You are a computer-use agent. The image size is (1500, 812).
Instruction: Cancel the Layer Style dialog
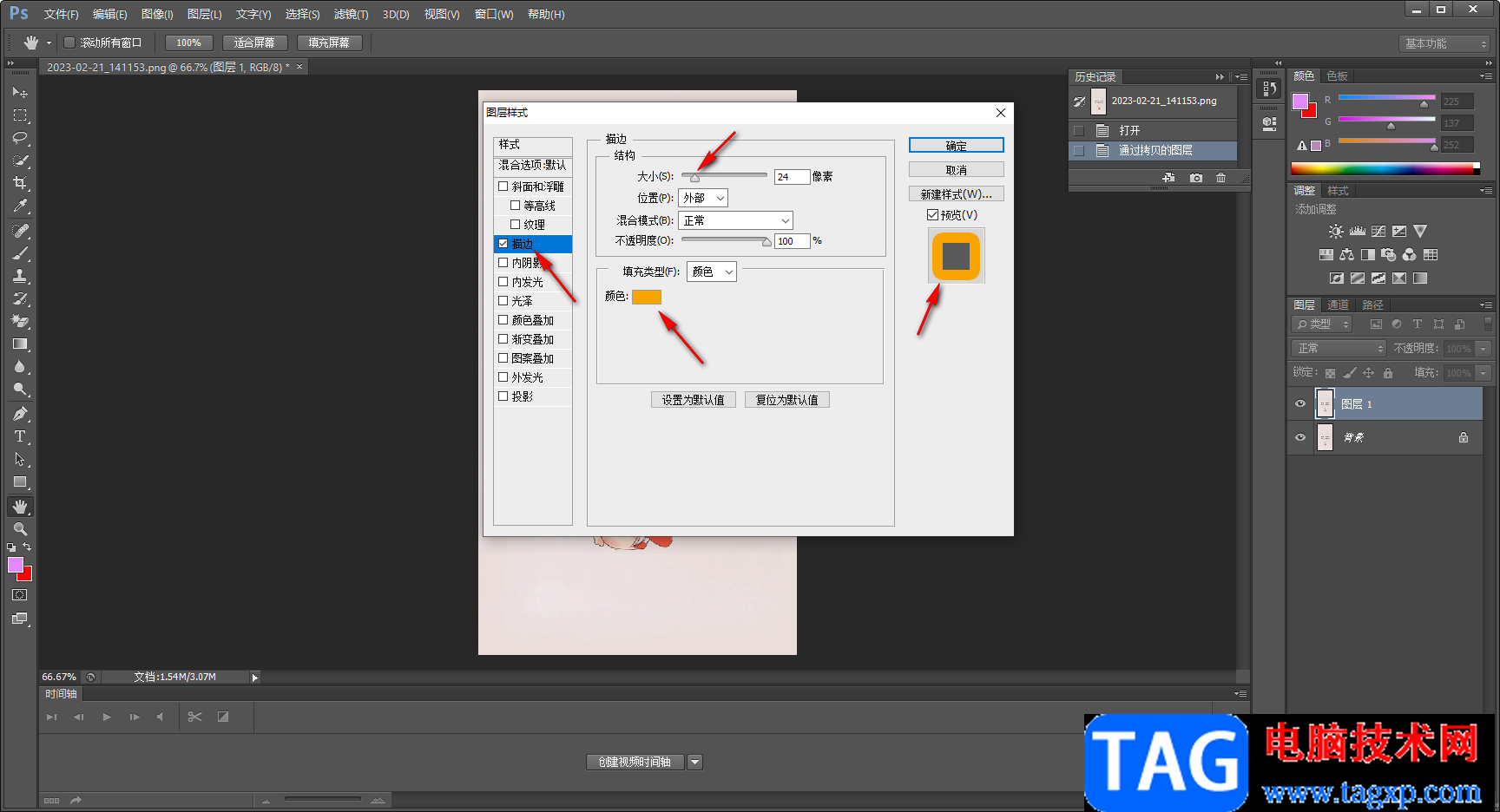tap(957, 170)
